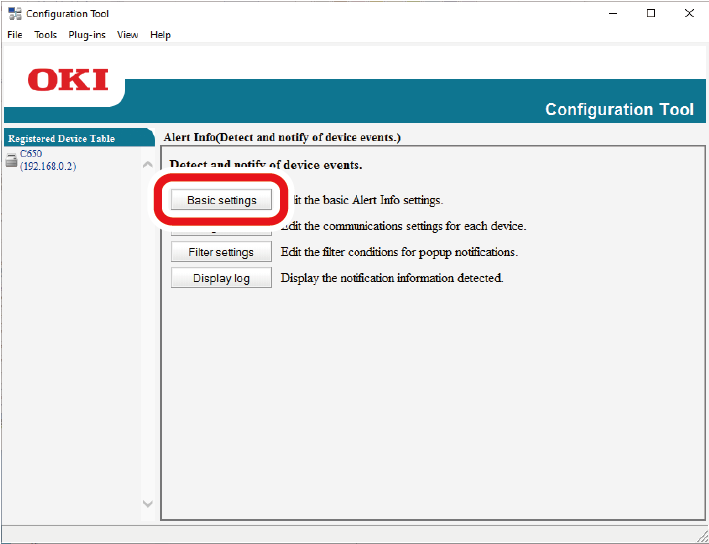709x544 pixels.
Task: Click the Display log button
Action: point(221,278)
